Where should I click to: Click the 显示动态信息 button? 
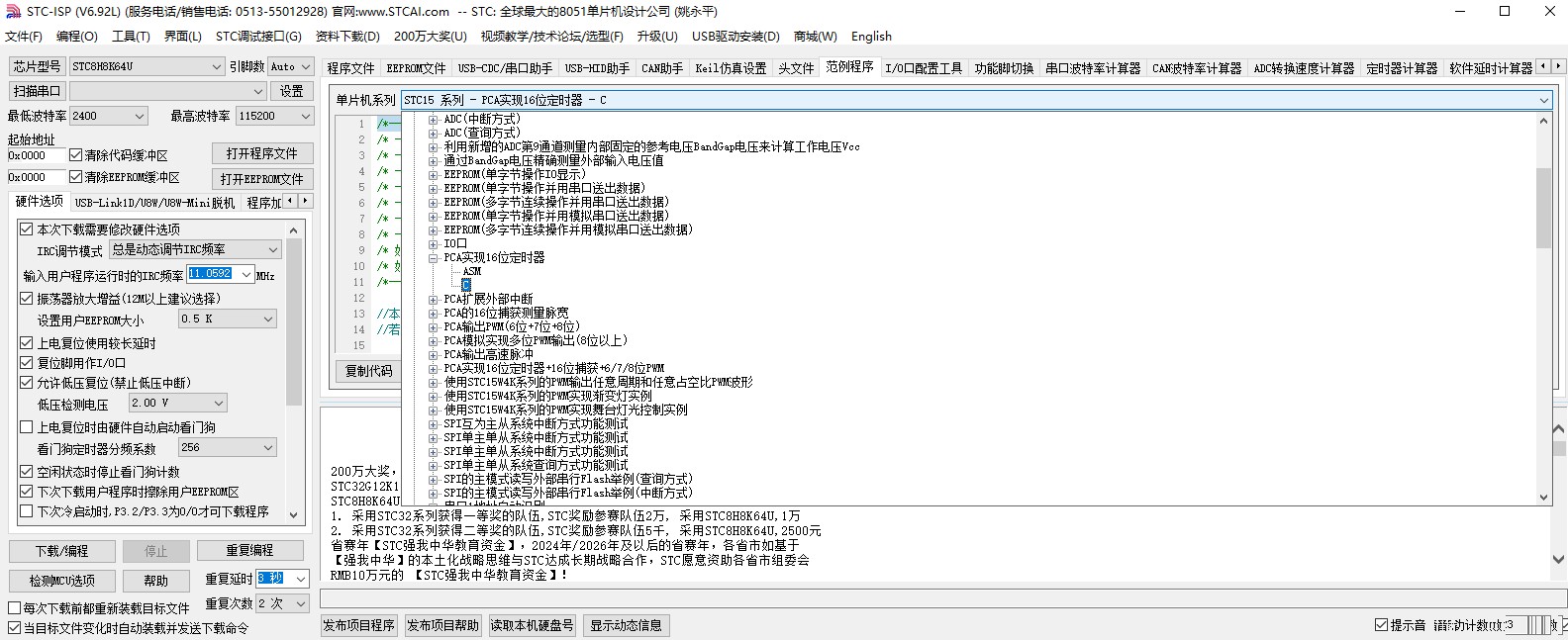(626, 625)
